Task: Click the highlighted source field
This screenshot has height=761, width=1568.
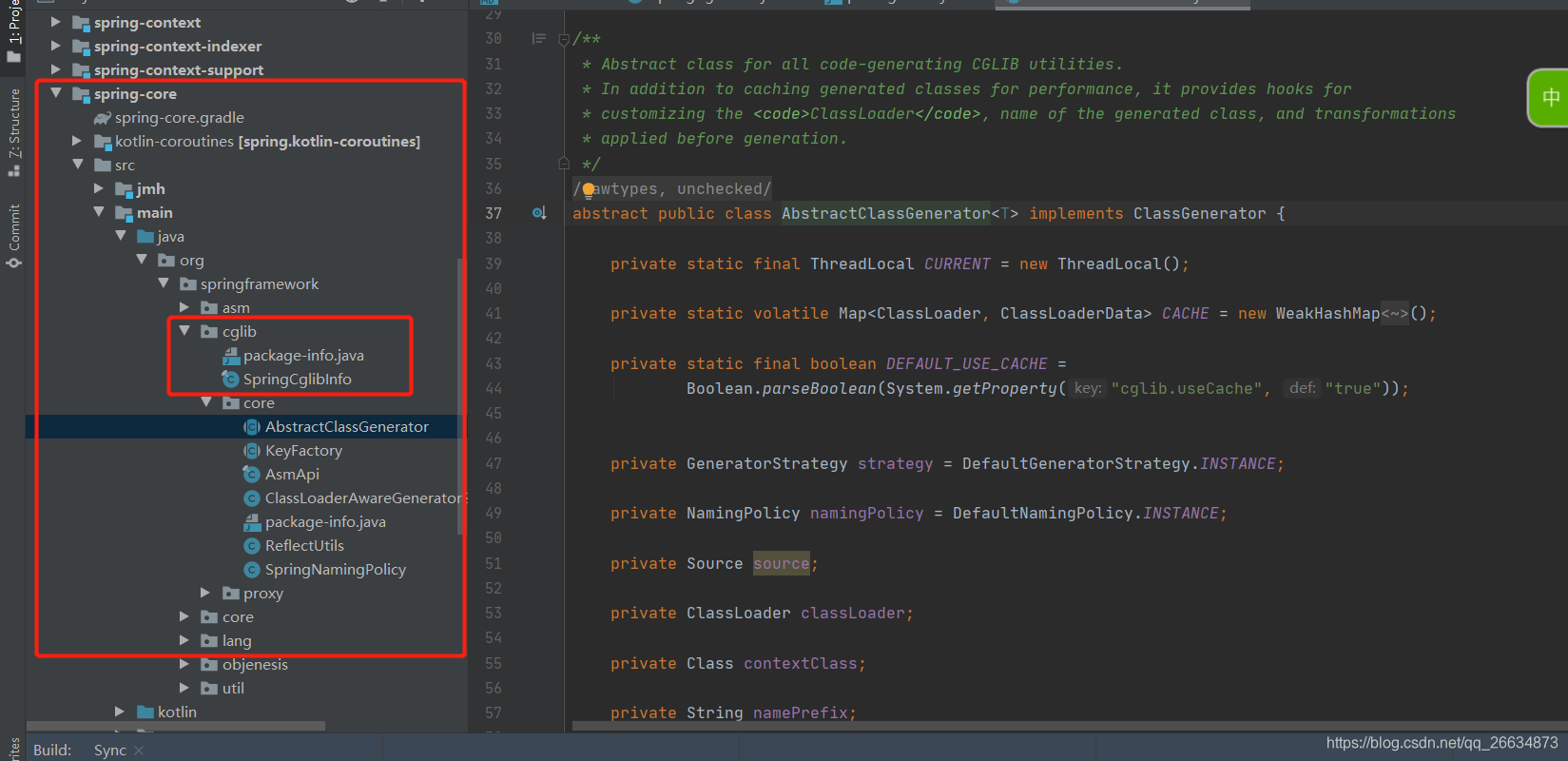Action: tap(782, 563)
